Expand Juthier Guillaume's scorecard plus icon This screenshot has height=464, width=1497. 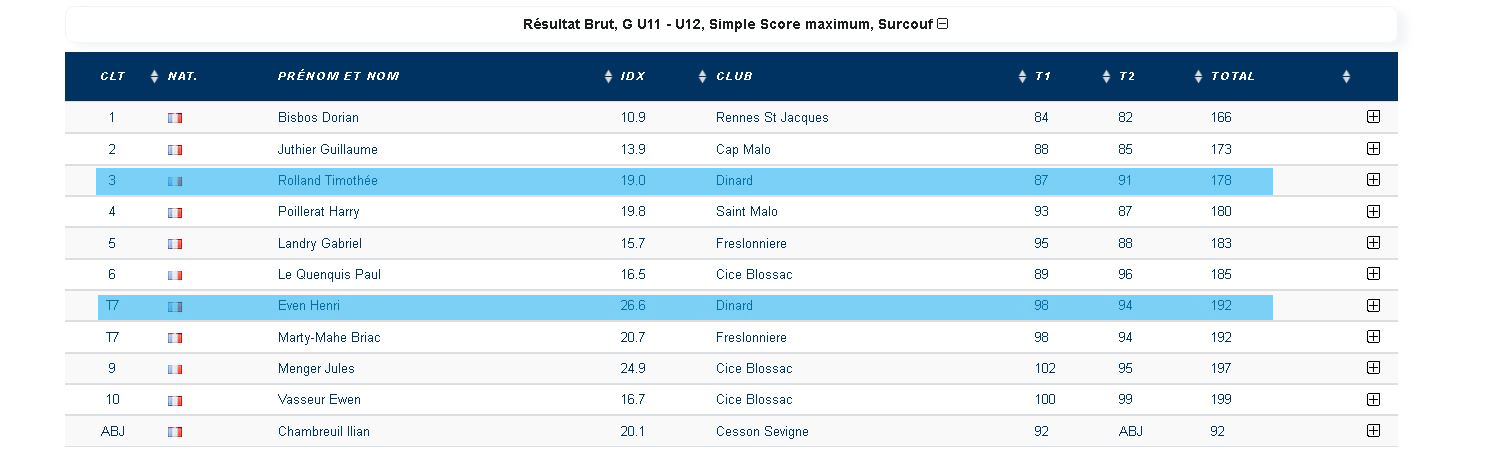pos(1373,148)
